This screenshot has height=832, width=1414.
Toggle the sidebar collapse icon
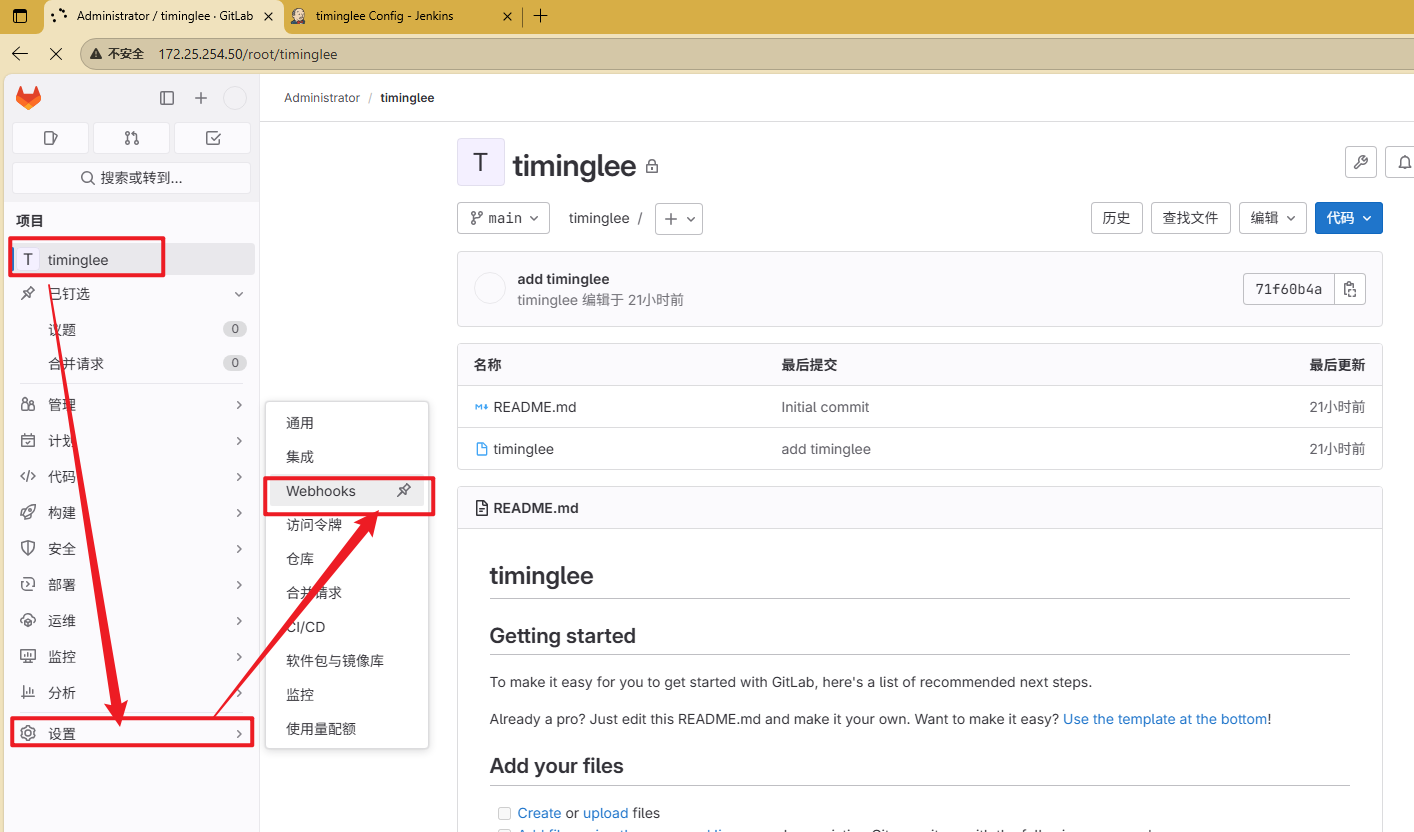pos(167,98)
